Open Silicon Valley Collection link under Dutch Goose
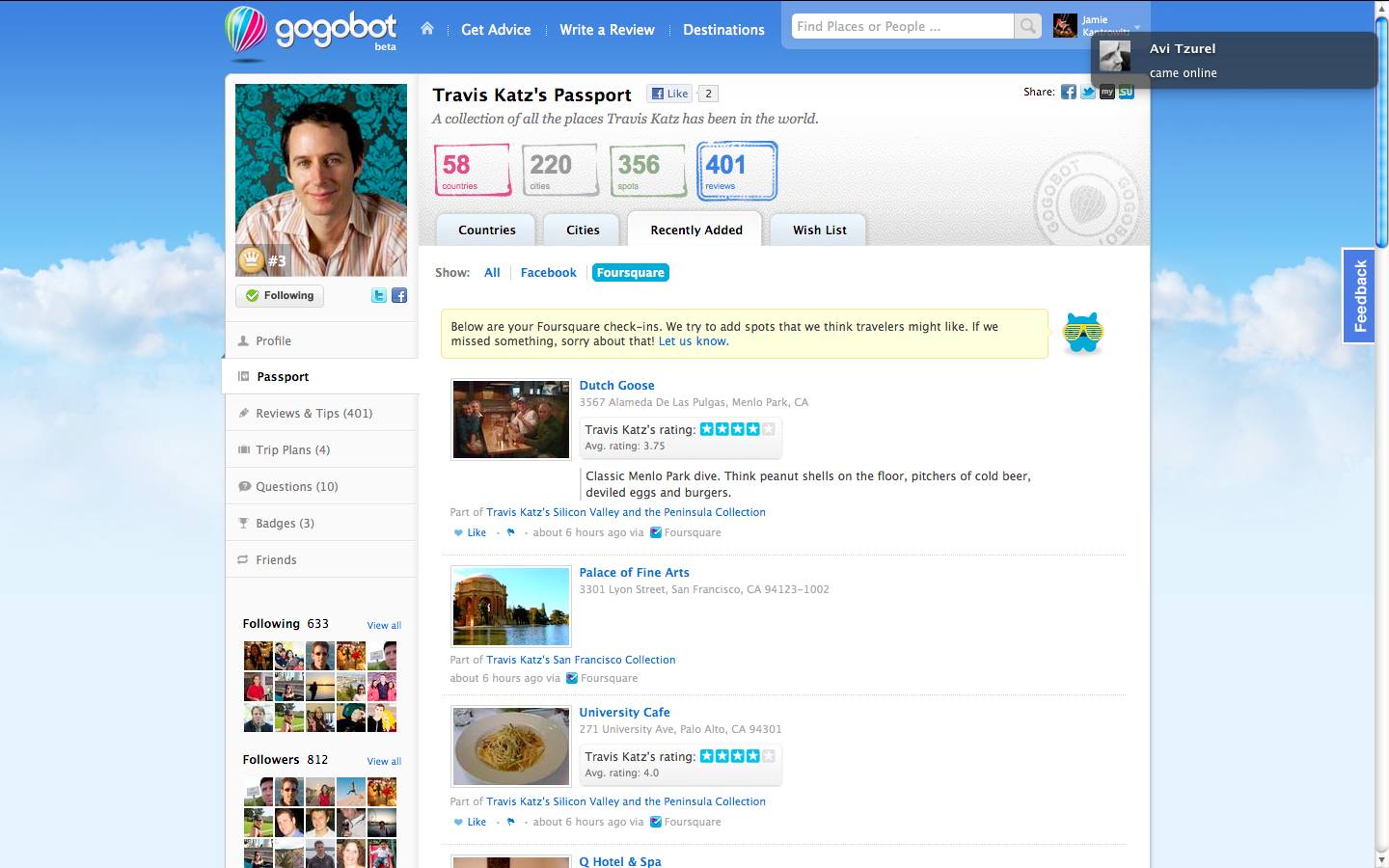Screen dimensions: 1389x868 pyautogui.click(x=626, y=512)
